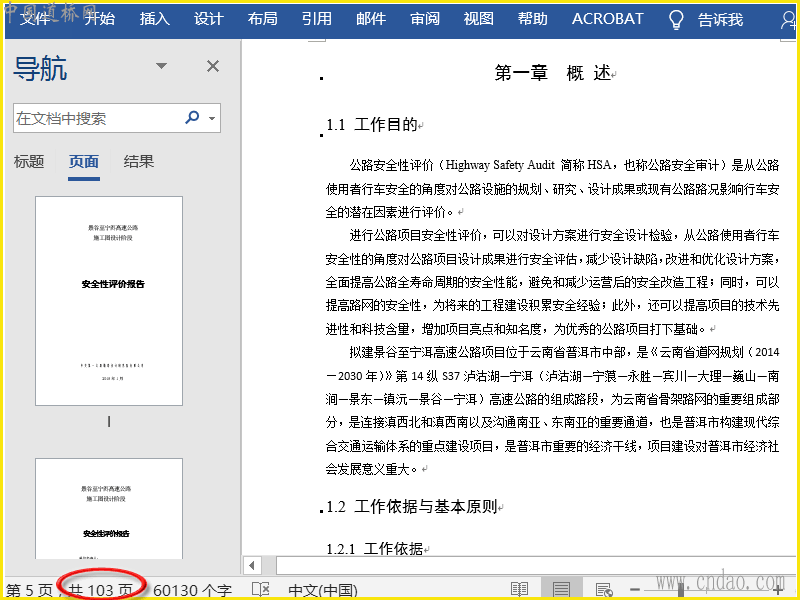
Task: Switch to Read Mode view icon
Action: pos(519,590)
